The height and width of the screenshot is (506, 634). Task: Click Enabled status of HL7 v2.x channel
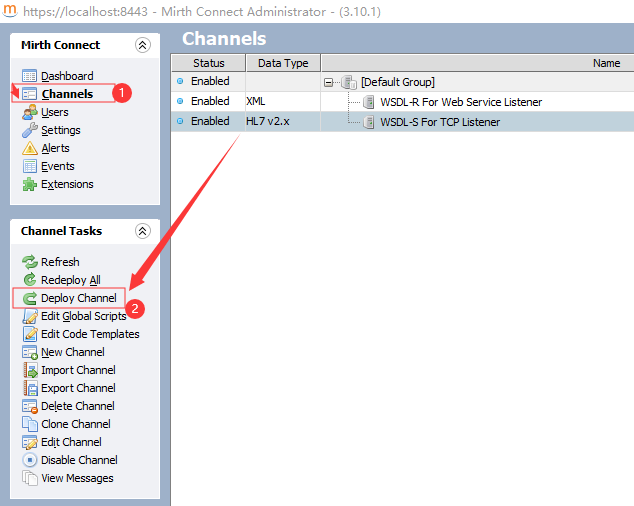pyautogui.click(x=210, y=121)
